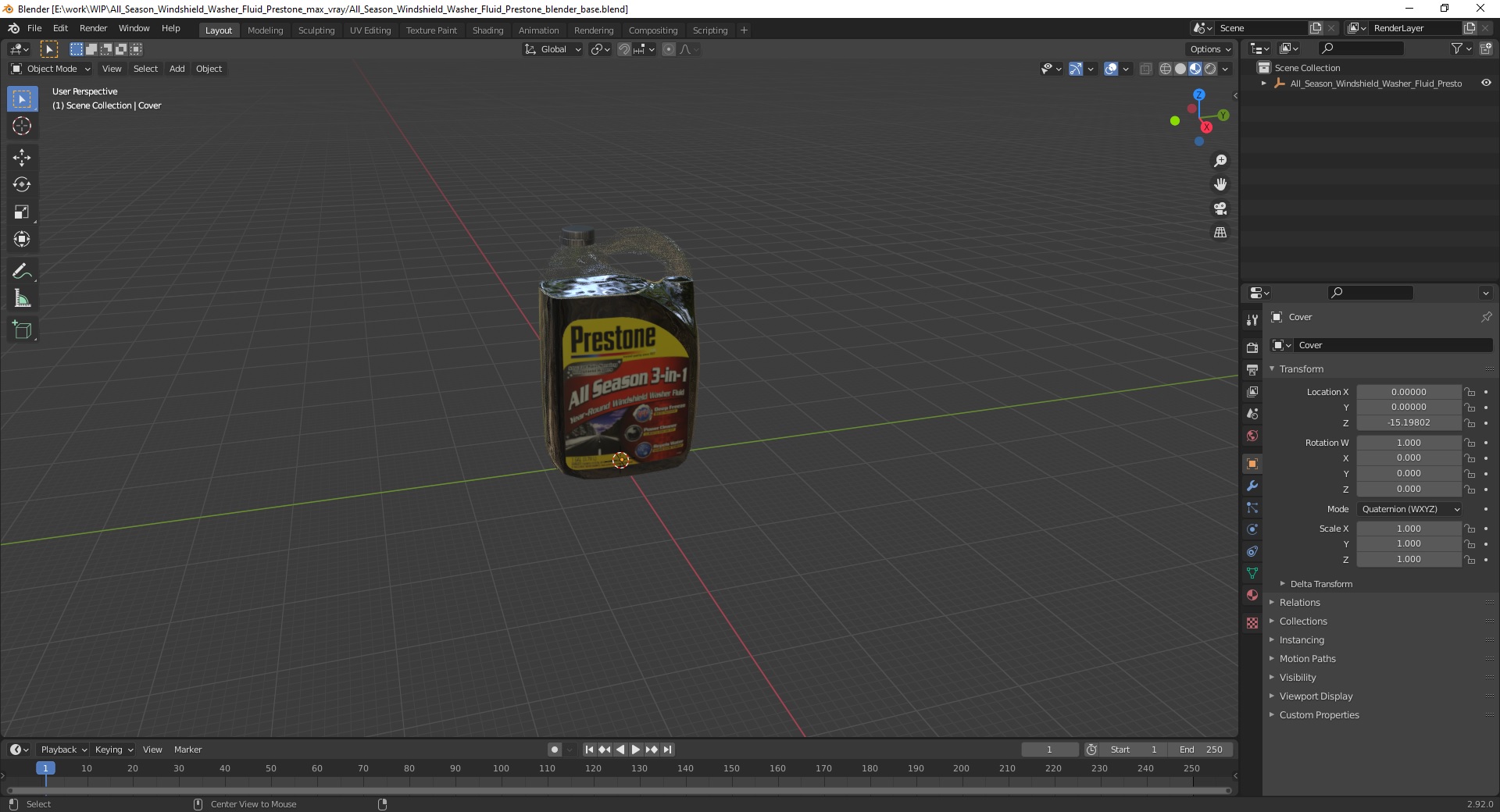Viewport: 1500px width, 812px height.
Task: Open the Tool properties tab
Action: click(1252, 320)
